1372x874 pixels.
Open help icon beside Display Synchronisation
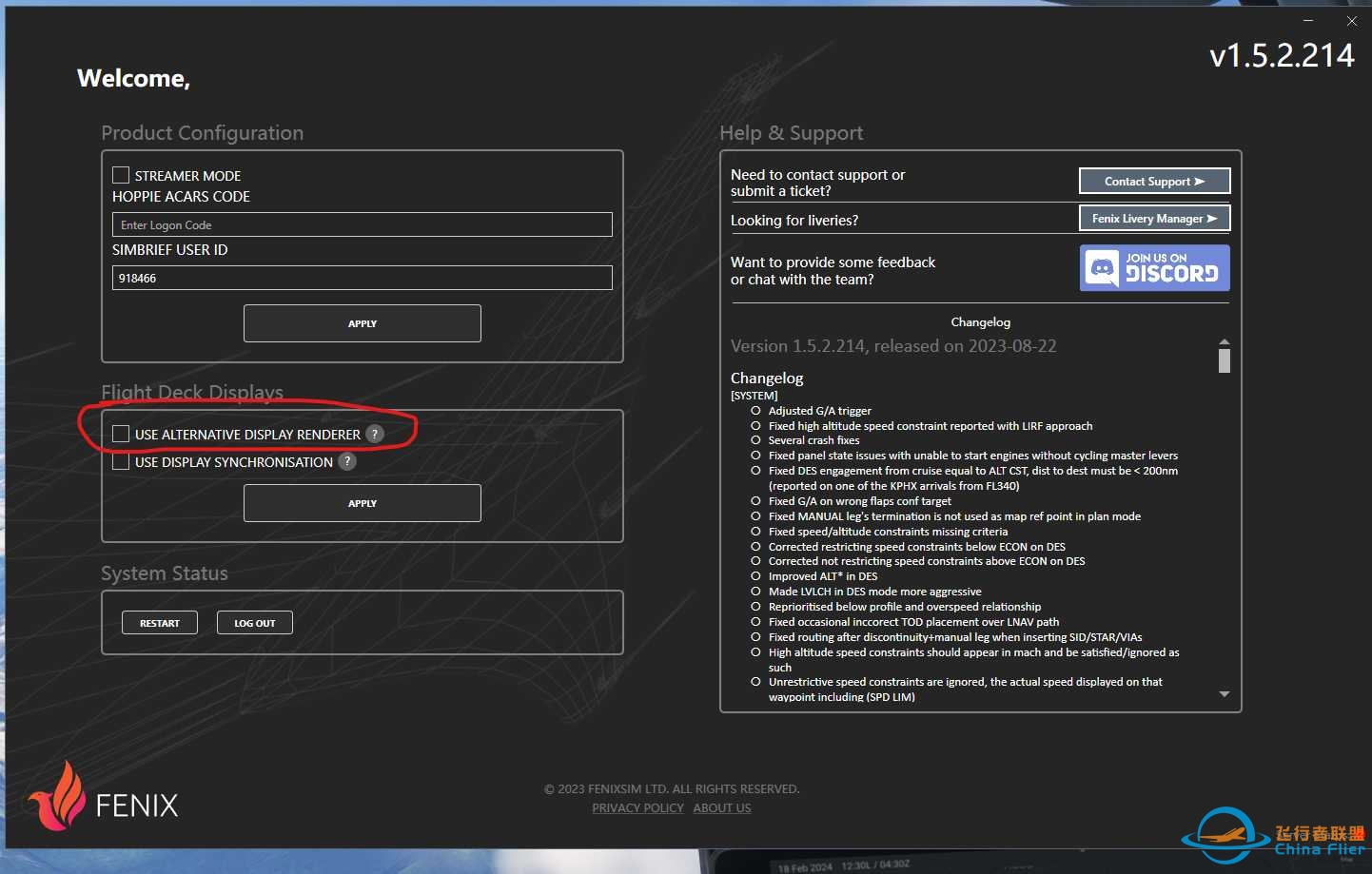347,461
